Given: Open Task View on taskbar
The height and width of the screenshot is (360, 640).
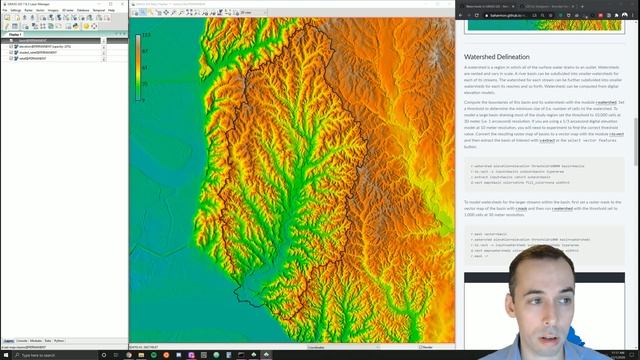Looking at the screenshot, I should (x=116, y=355).
